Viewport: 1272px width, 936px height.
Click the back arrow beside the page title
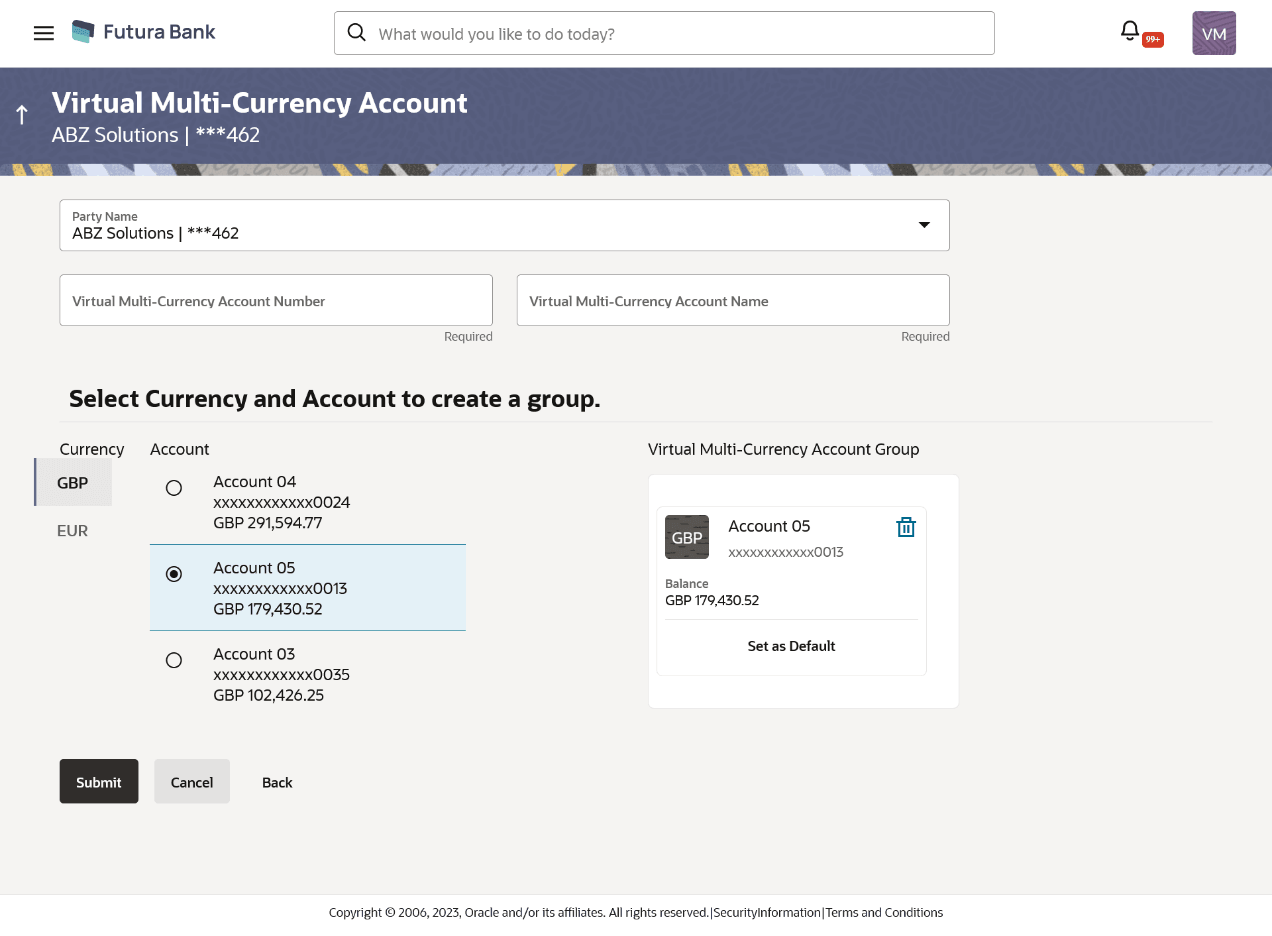pyautogui.click(x=22, y=113)
